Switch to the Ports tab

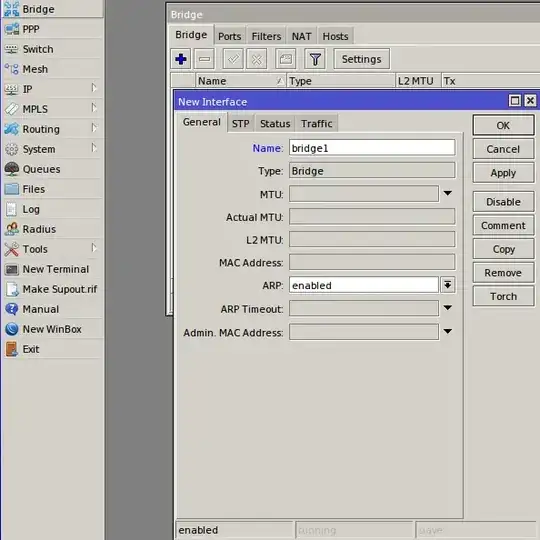pos(229,36)
